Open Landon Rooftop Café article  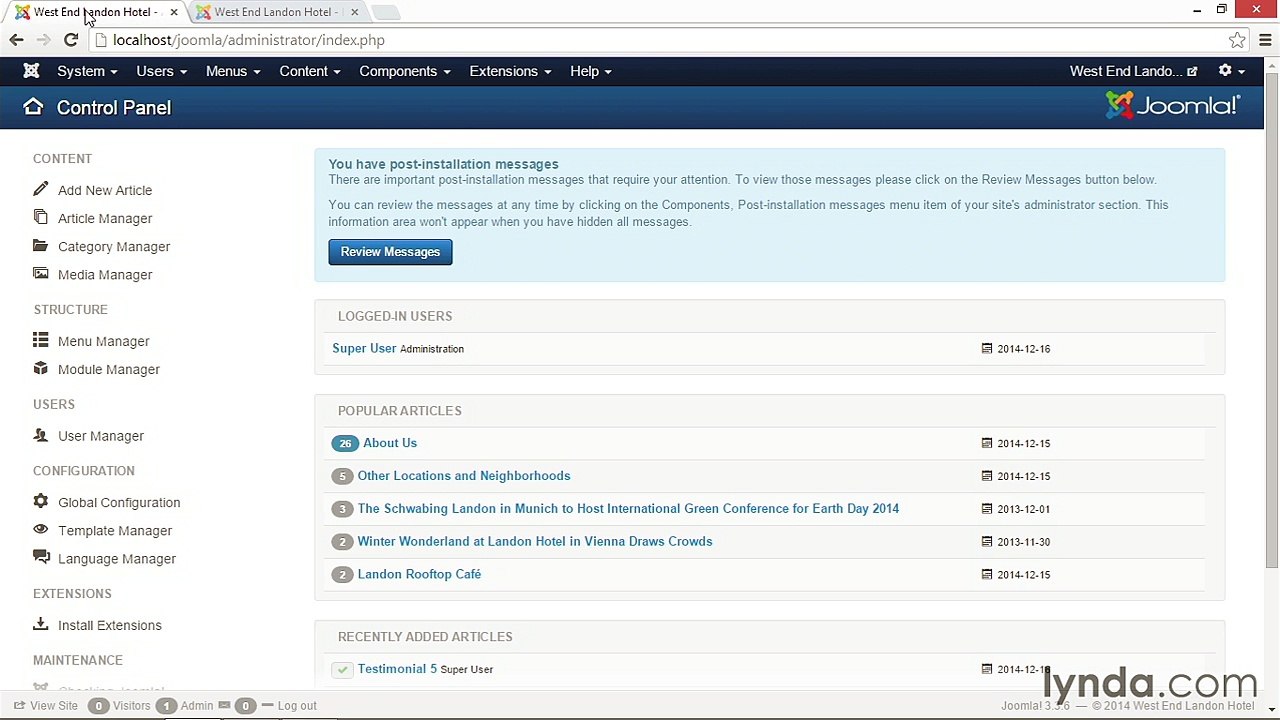click(419, 574)
